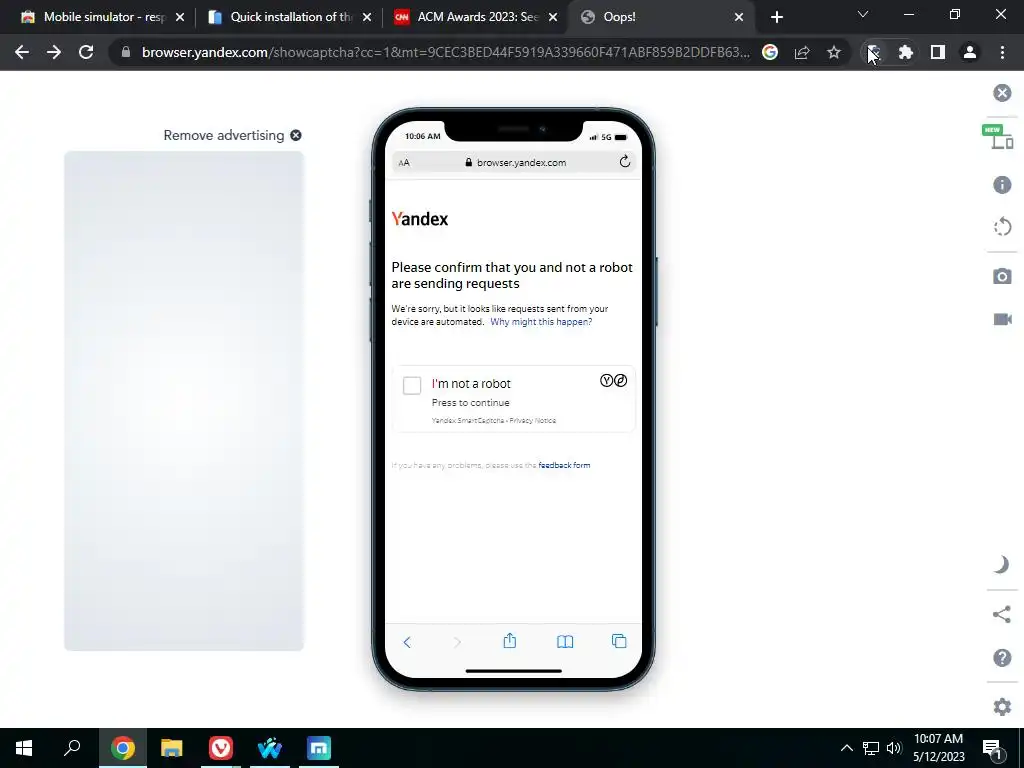Tap phone browser bookmarks book icon
This screenshot has height=768, width=1024.
(x=565, y=642)
